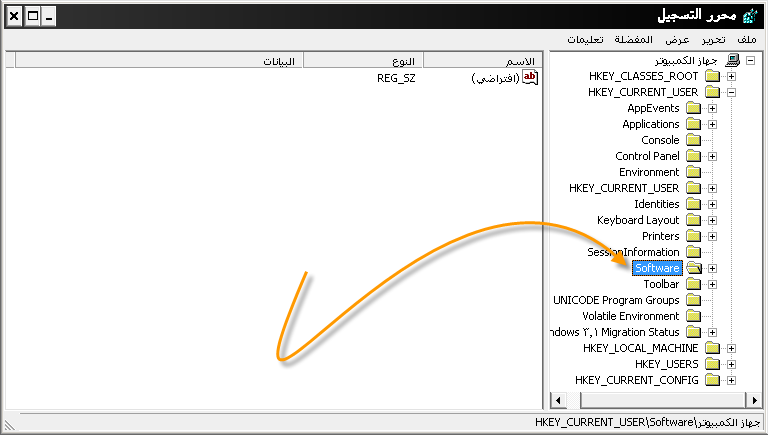Expand the Control Panel key
The image size is (768, 435).
click(713, 156)
